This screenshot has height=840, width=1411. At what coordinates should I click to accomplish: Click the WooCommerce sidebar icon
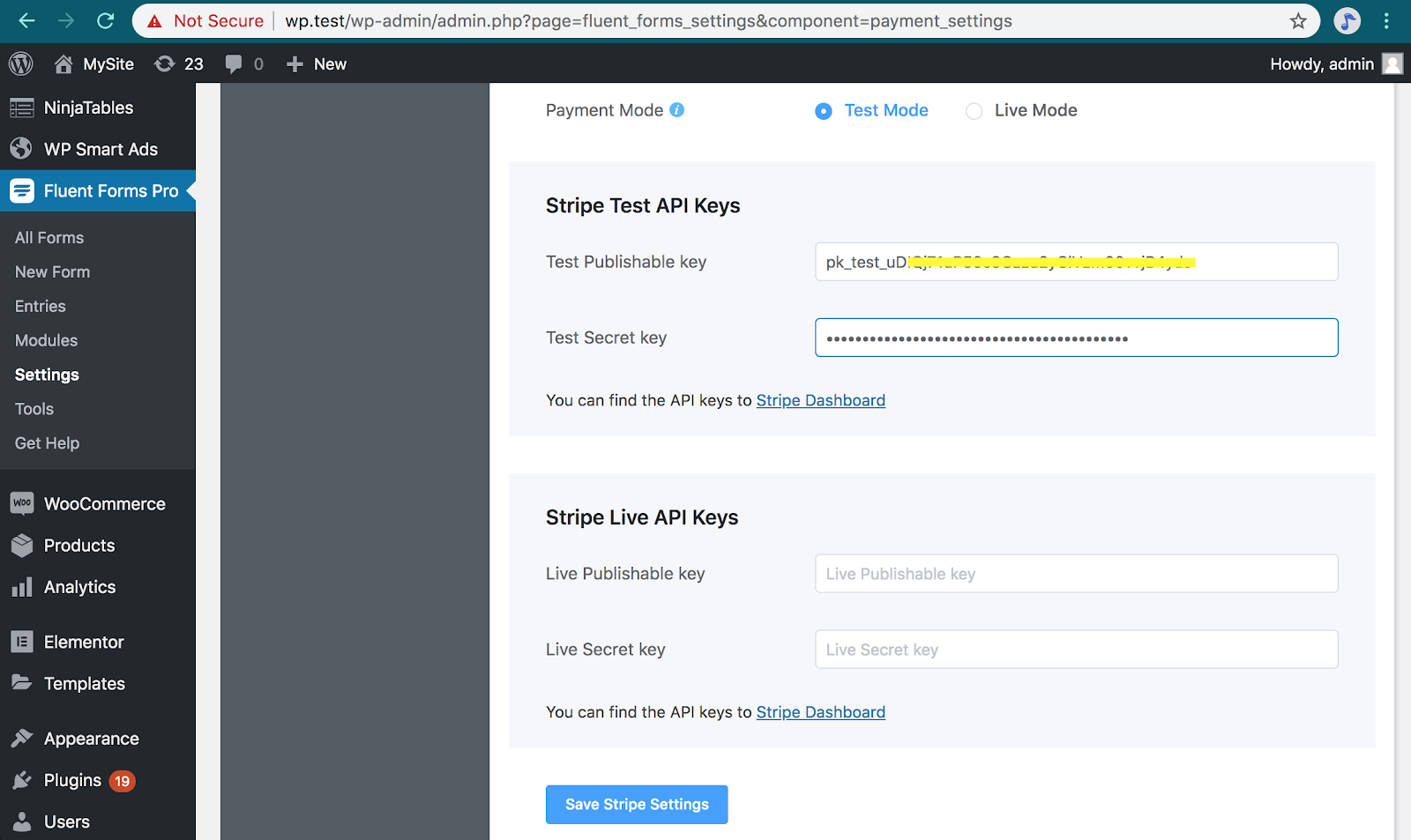point(22,503)
